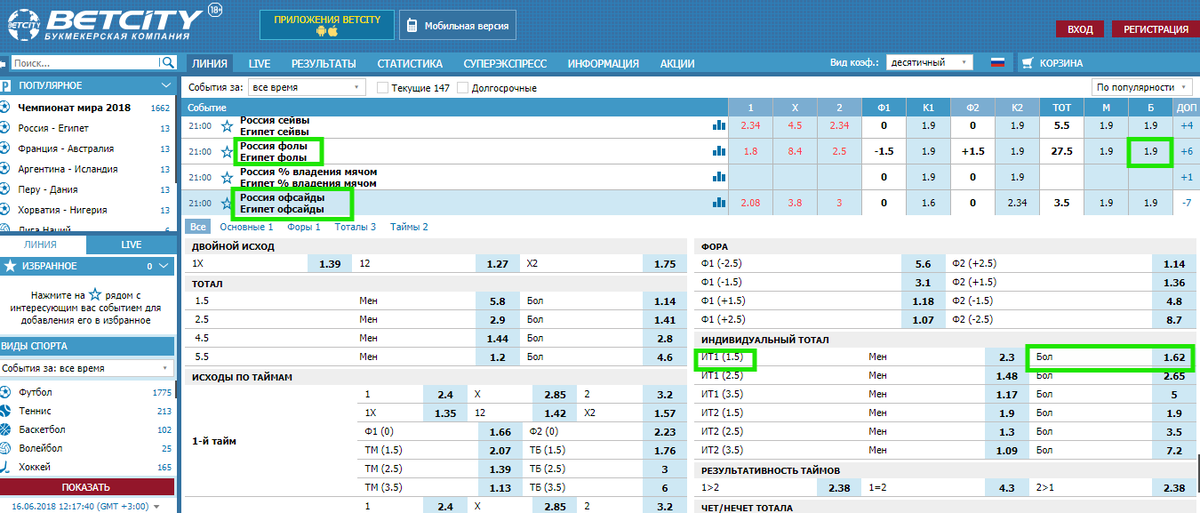Click the Вход login button
This screenshot has height=513, width=1200.
coord(1080,29)
